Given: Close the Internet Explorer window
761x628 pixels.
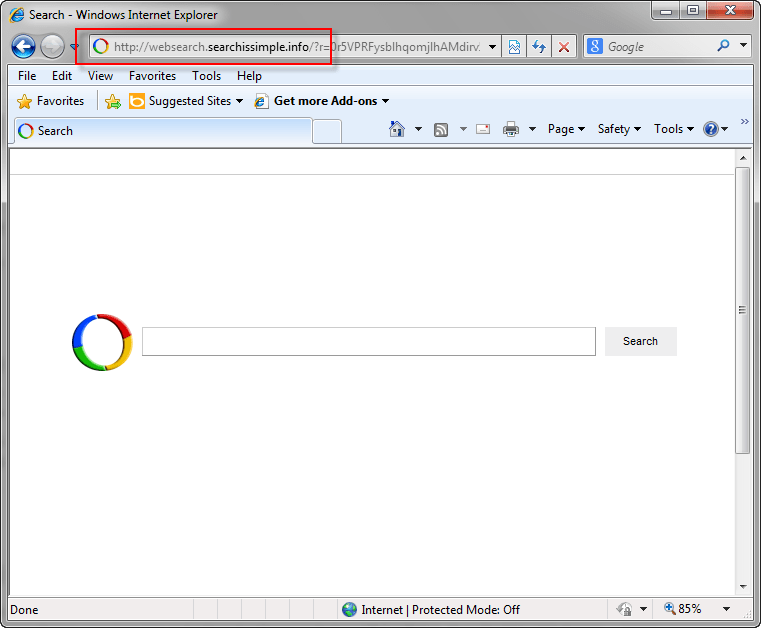Looking at the screenshot, I should (x=729, y=11).
